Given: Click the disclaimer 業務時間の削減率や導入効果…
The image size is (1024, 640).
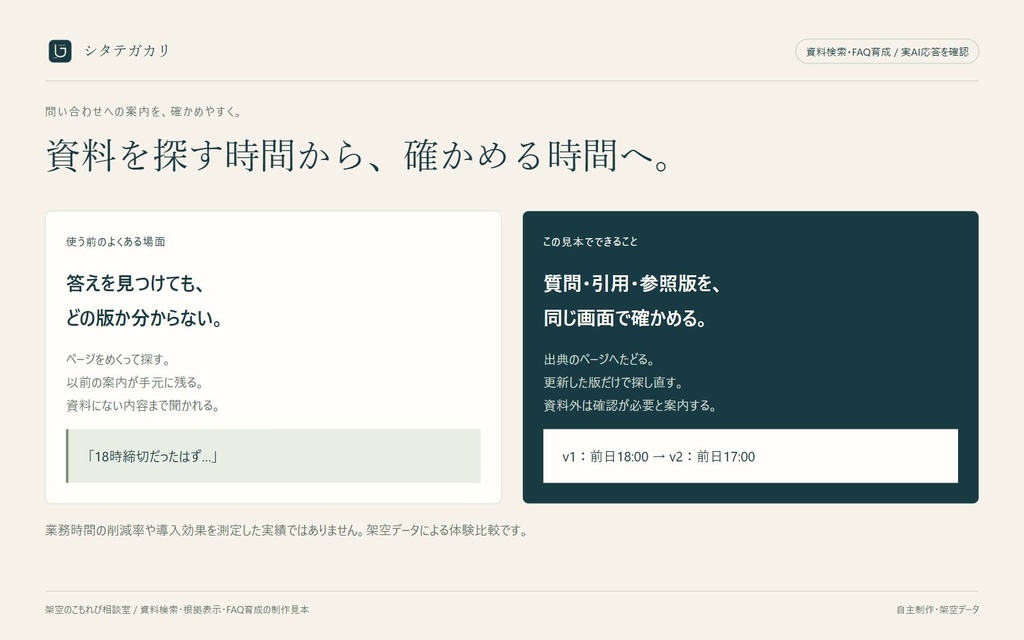Looking at the screenshot, I should pos(286,530).
